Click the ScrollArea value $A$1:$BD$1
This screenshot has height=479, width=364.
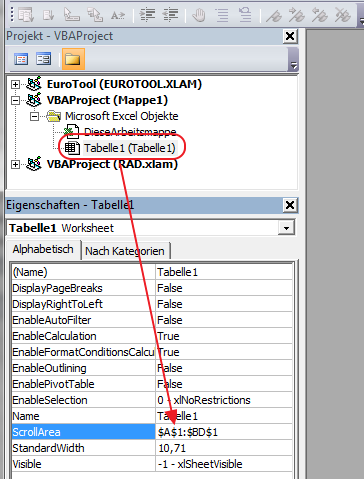pyautogui.click(x=188, y=432)
